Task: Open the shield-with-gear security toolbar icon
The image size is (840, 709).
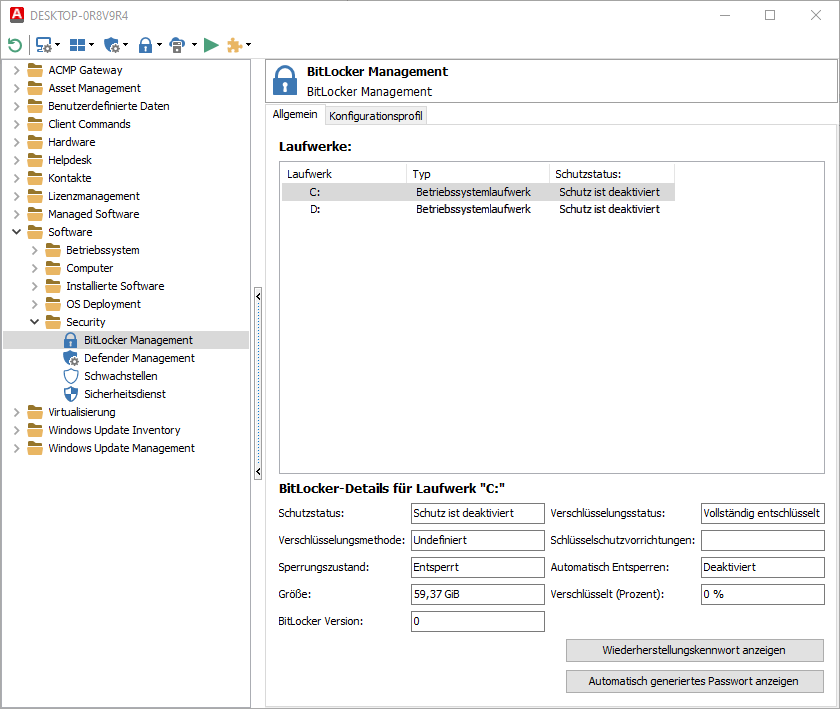Action: tap(110, 45)
